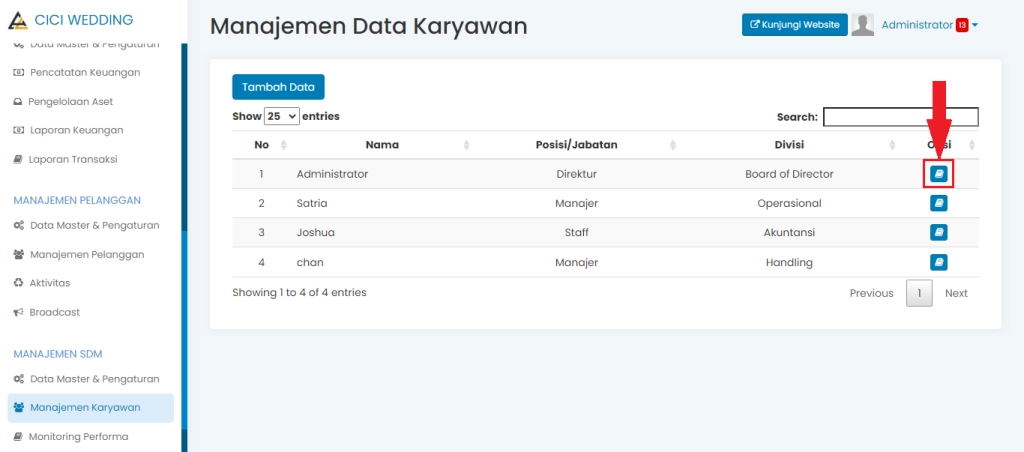Click the red notification badge showing 13
The height and width of the screenshot is (452, 1024).
(x=961, y=25)
